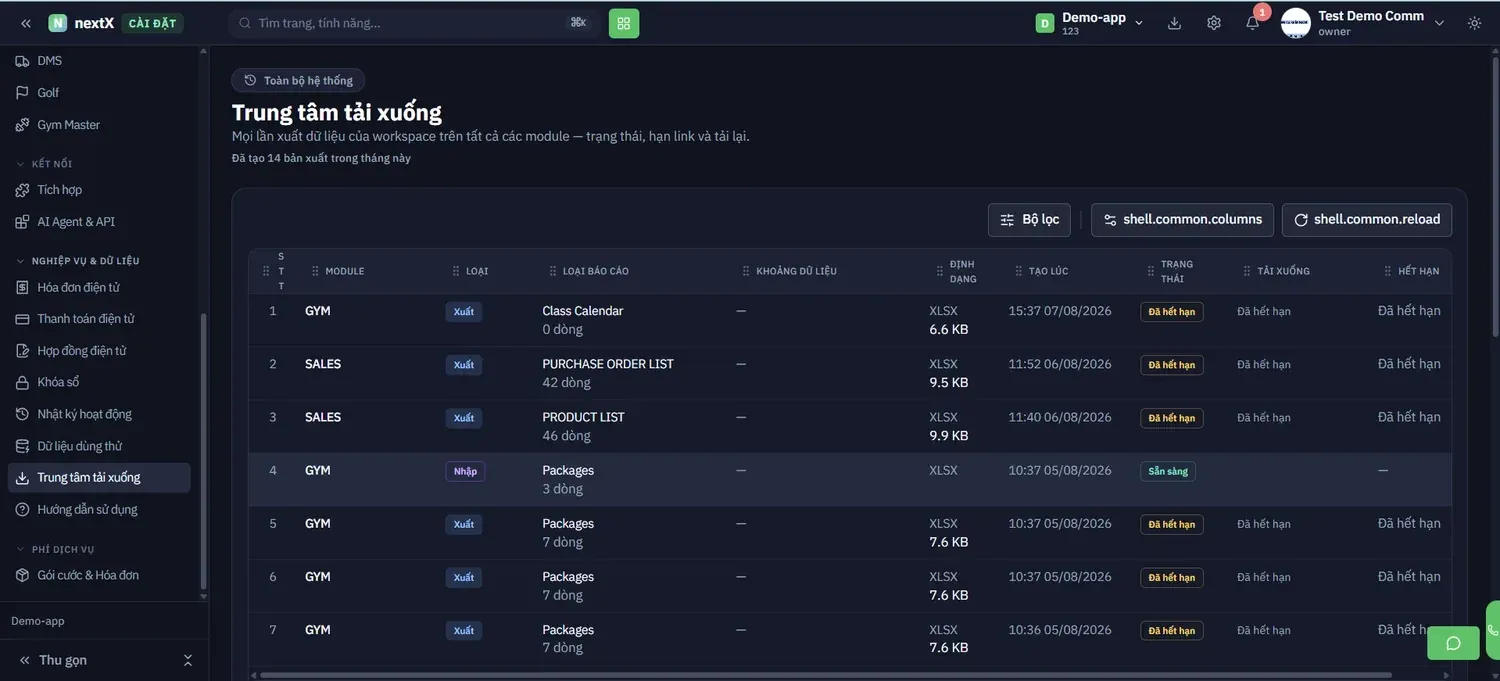1500x681 pixels.
Task: Click the document icon next to Hợp đồng điện tử
Action: point(22,351)
